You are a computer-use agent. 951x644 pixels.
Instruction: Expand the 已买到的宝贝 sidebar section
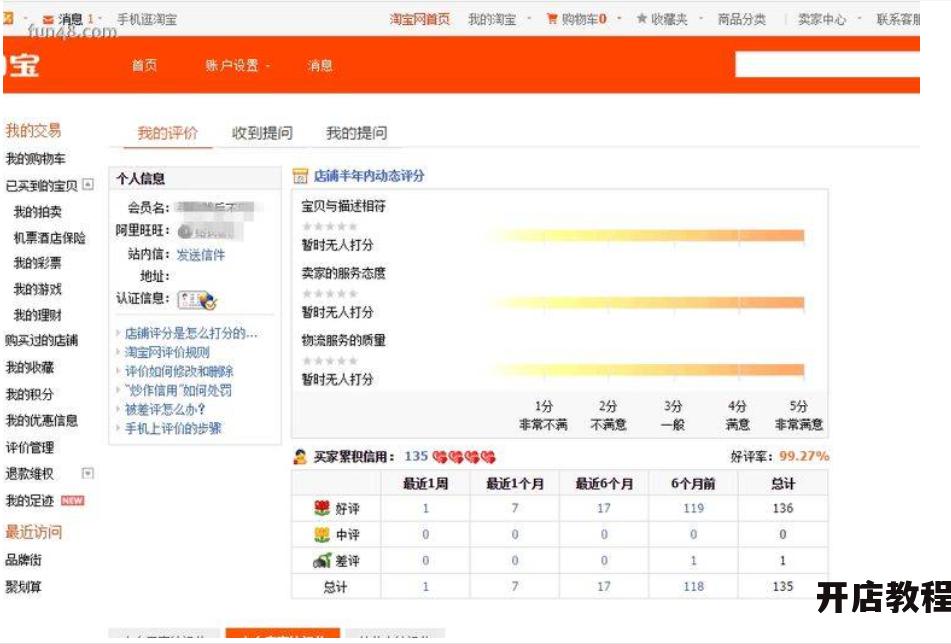click(x=88, y=184)
